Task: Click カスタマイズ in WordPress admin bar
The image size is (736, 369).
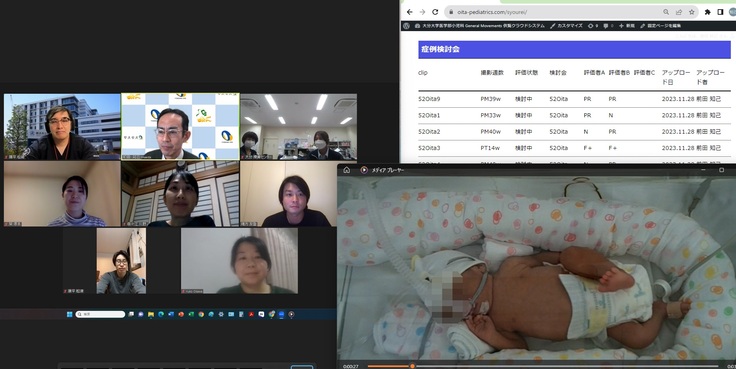Action: pyautogui.click(x=566, y=26)
